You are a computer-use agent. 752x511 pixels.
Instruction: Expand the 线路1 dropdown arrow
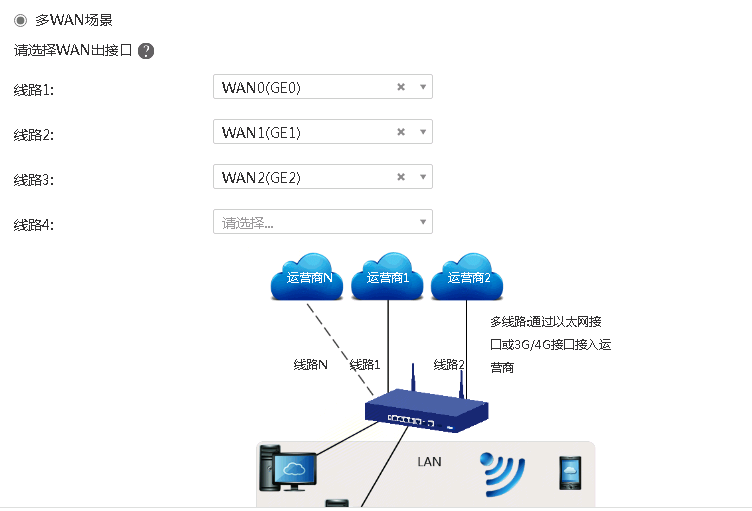pos(423,87)
